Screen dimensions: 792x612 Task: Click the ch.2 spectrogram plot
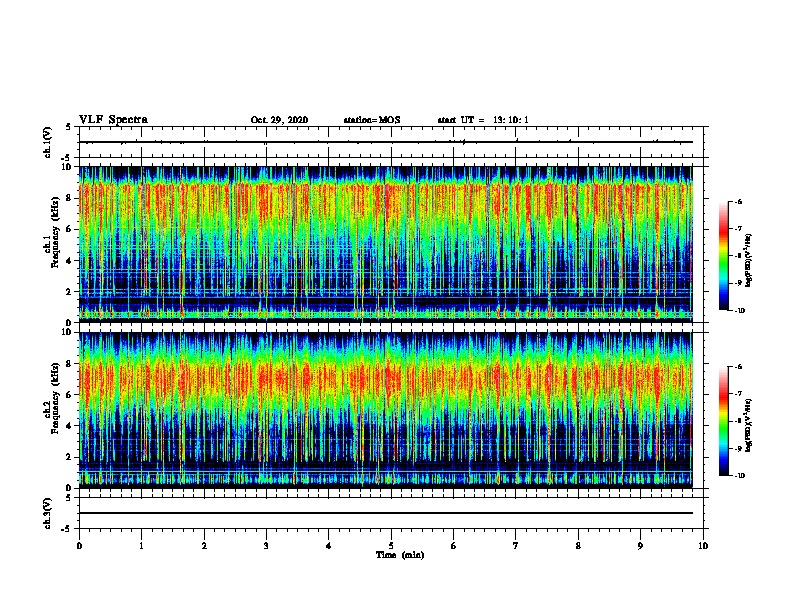[x=386, y=410]
